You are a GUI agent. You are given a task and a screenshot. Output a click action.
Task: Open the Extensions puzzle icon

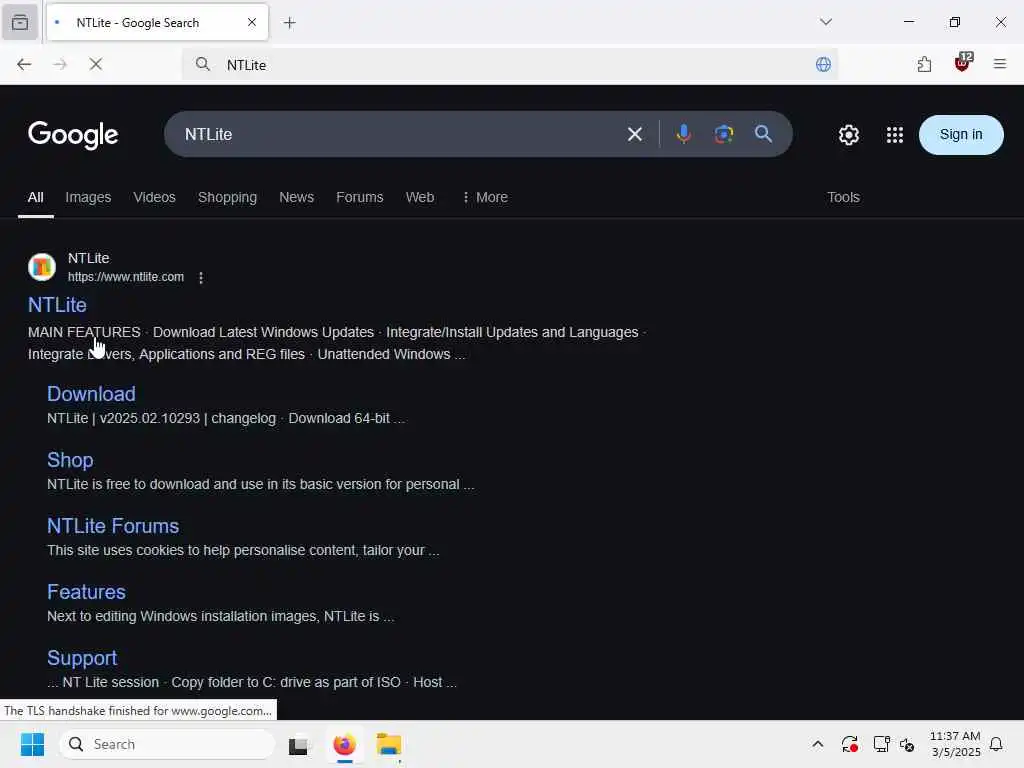tap(924, 64)
